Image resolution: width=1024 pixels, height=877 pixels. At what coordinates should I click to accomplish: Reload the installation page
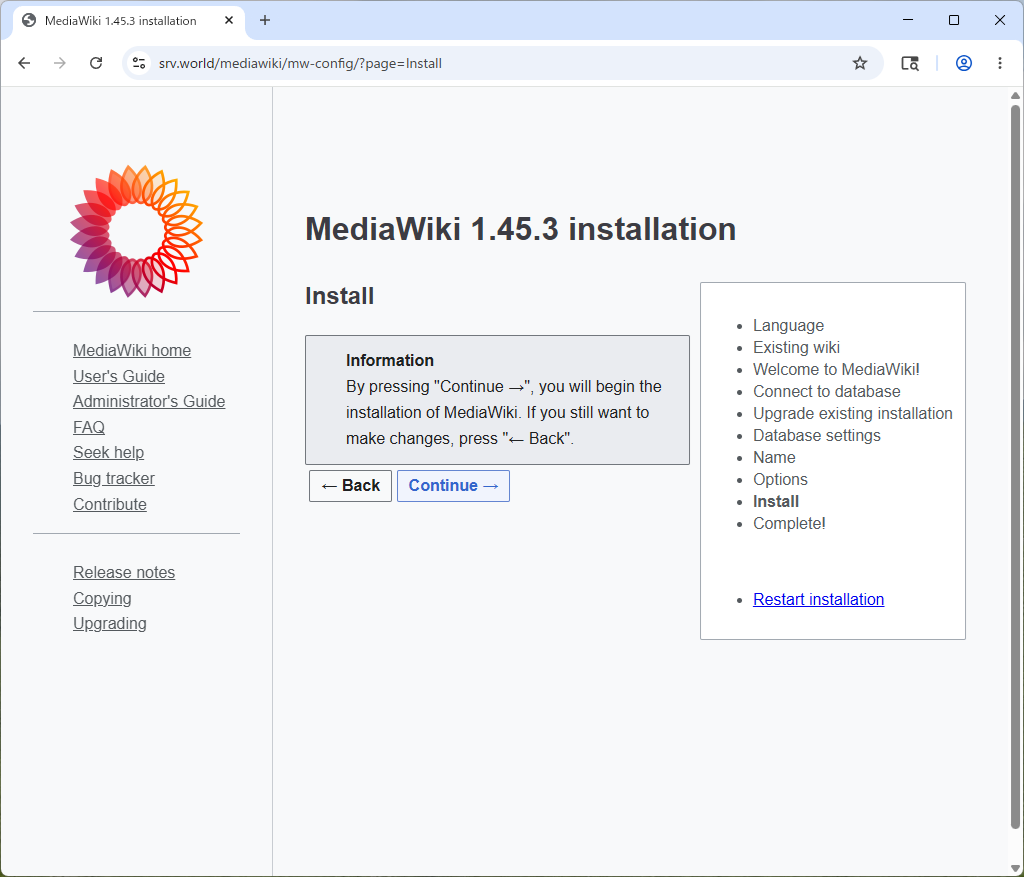96,63
